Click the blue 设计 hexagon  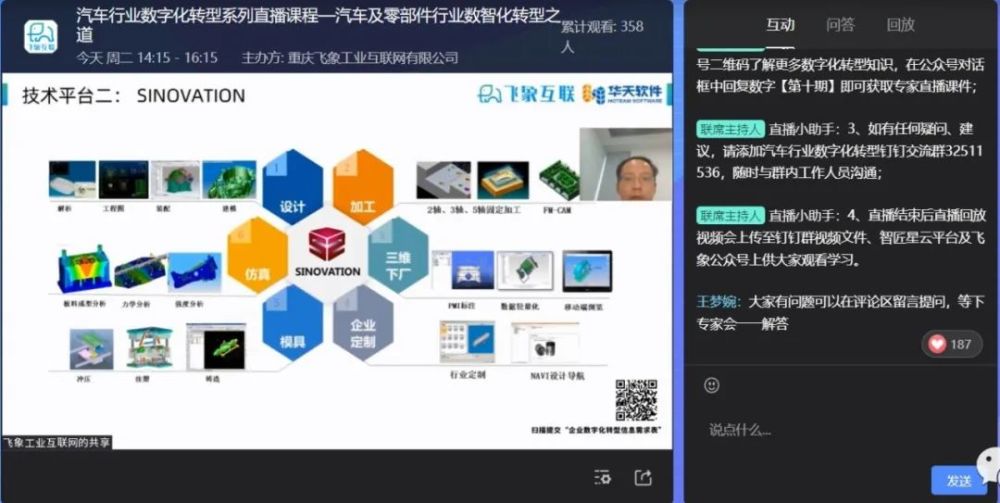pos(293,186)
